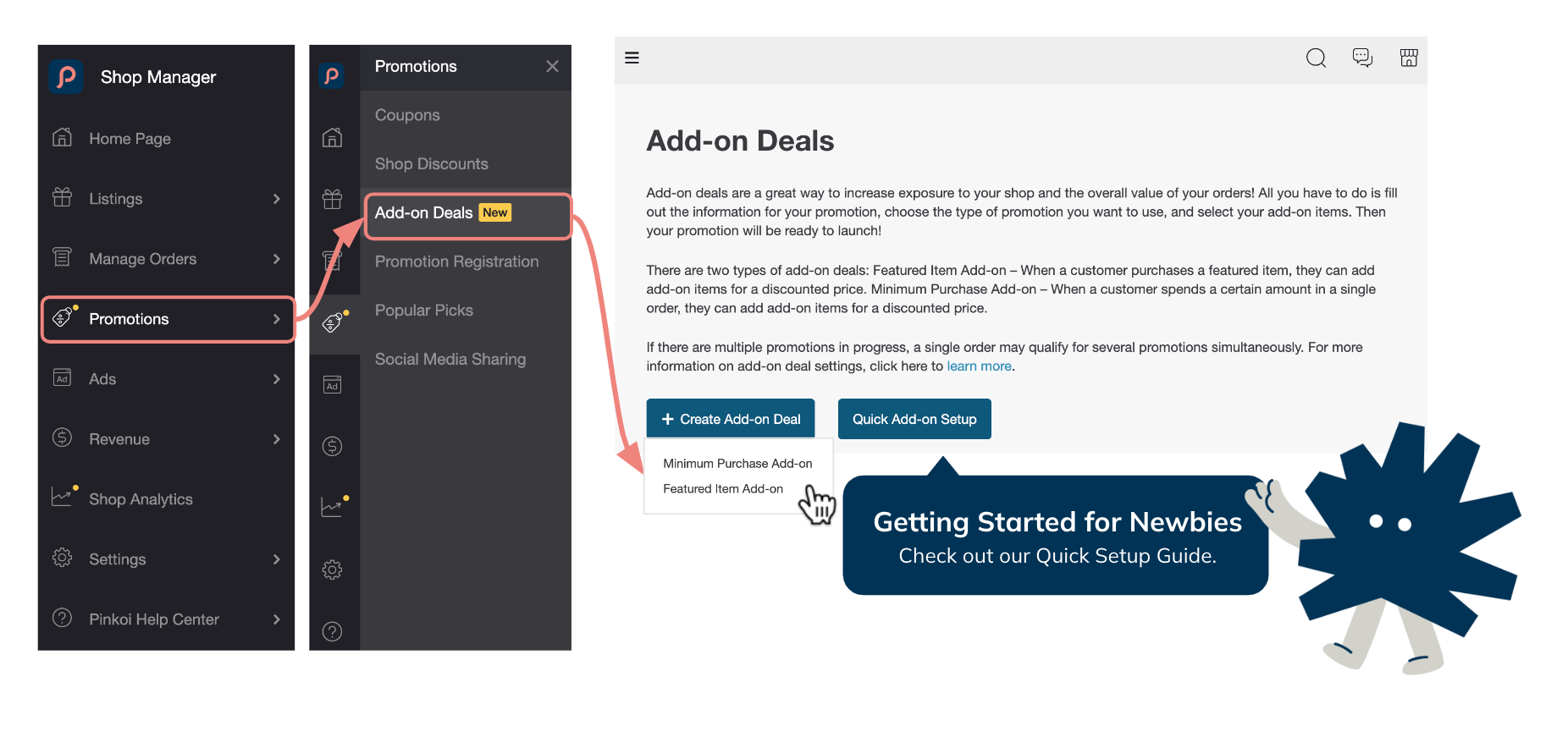Screen dimensions: 1568x743
Task: Open the Coupons menu item
Action: (407, 114)
